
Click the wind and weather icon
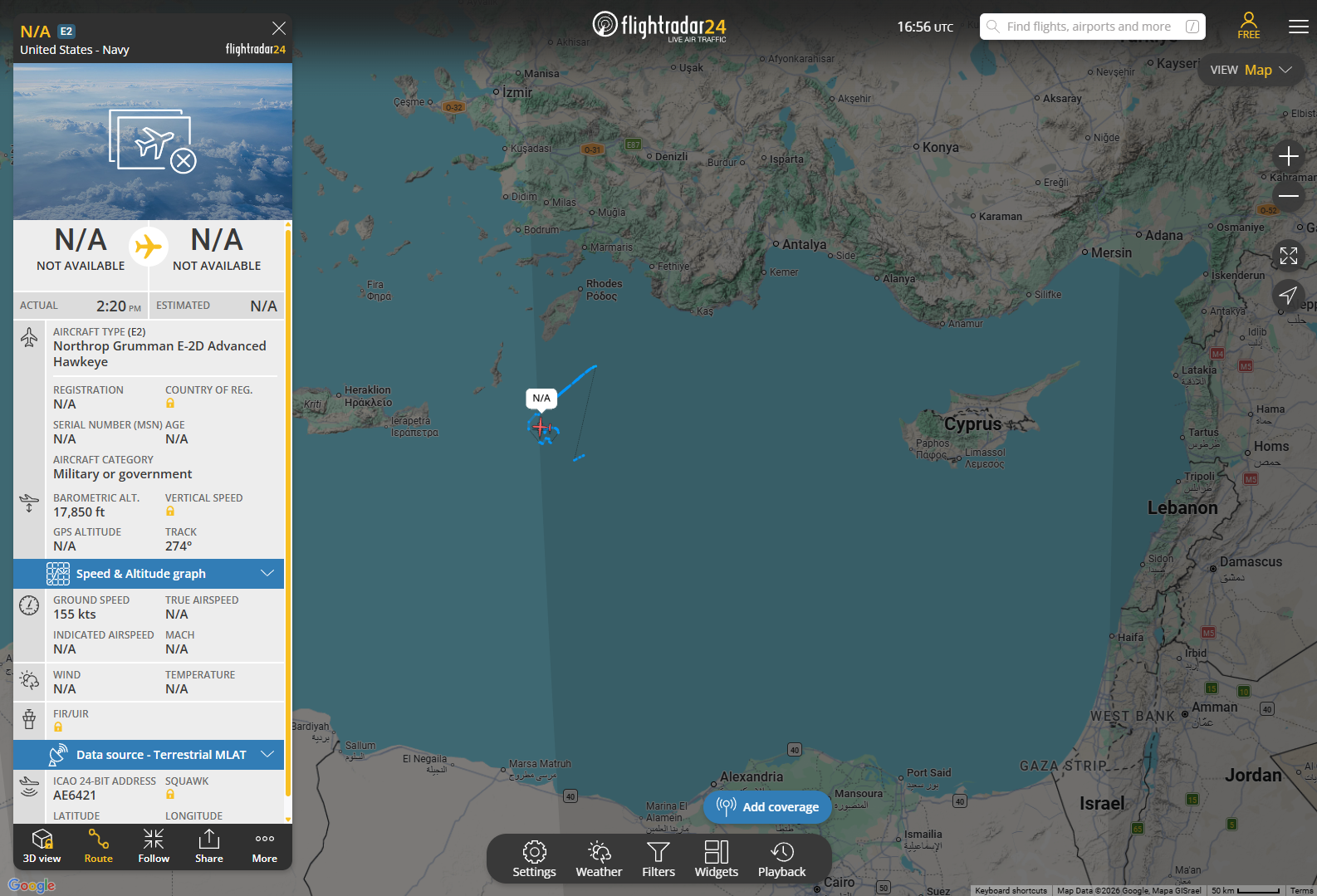pyautogui.click(x=29, y=680)
